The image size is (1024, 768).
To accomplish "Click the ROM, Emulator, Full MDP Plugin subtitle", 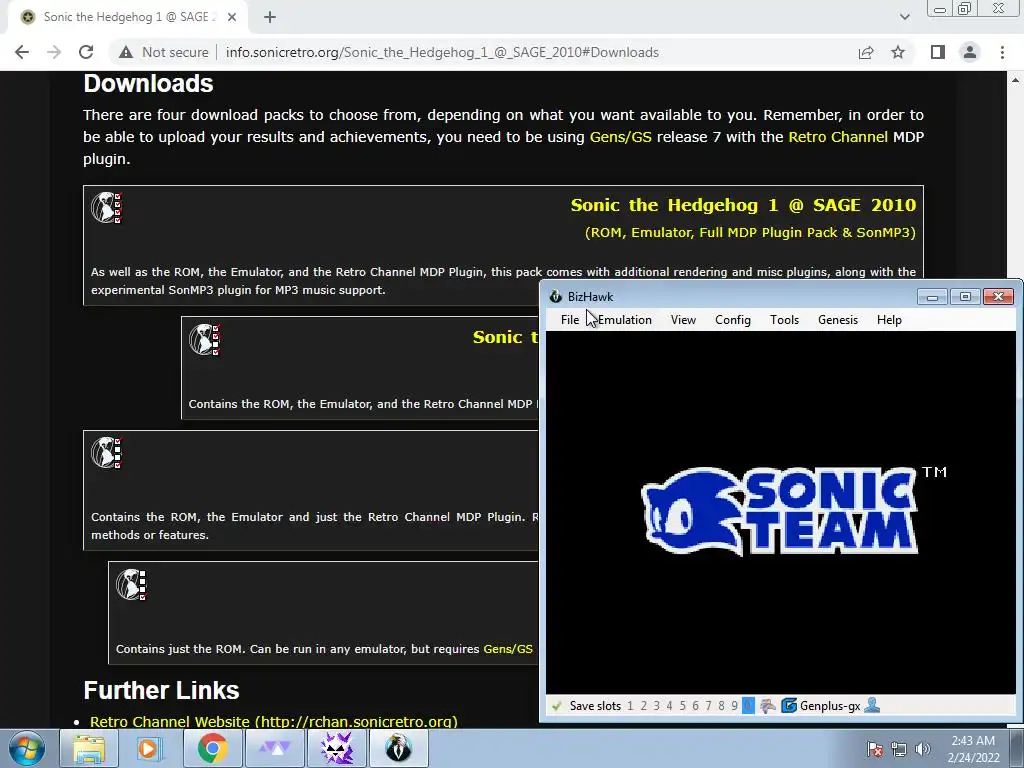I will (x=750, y=232).
